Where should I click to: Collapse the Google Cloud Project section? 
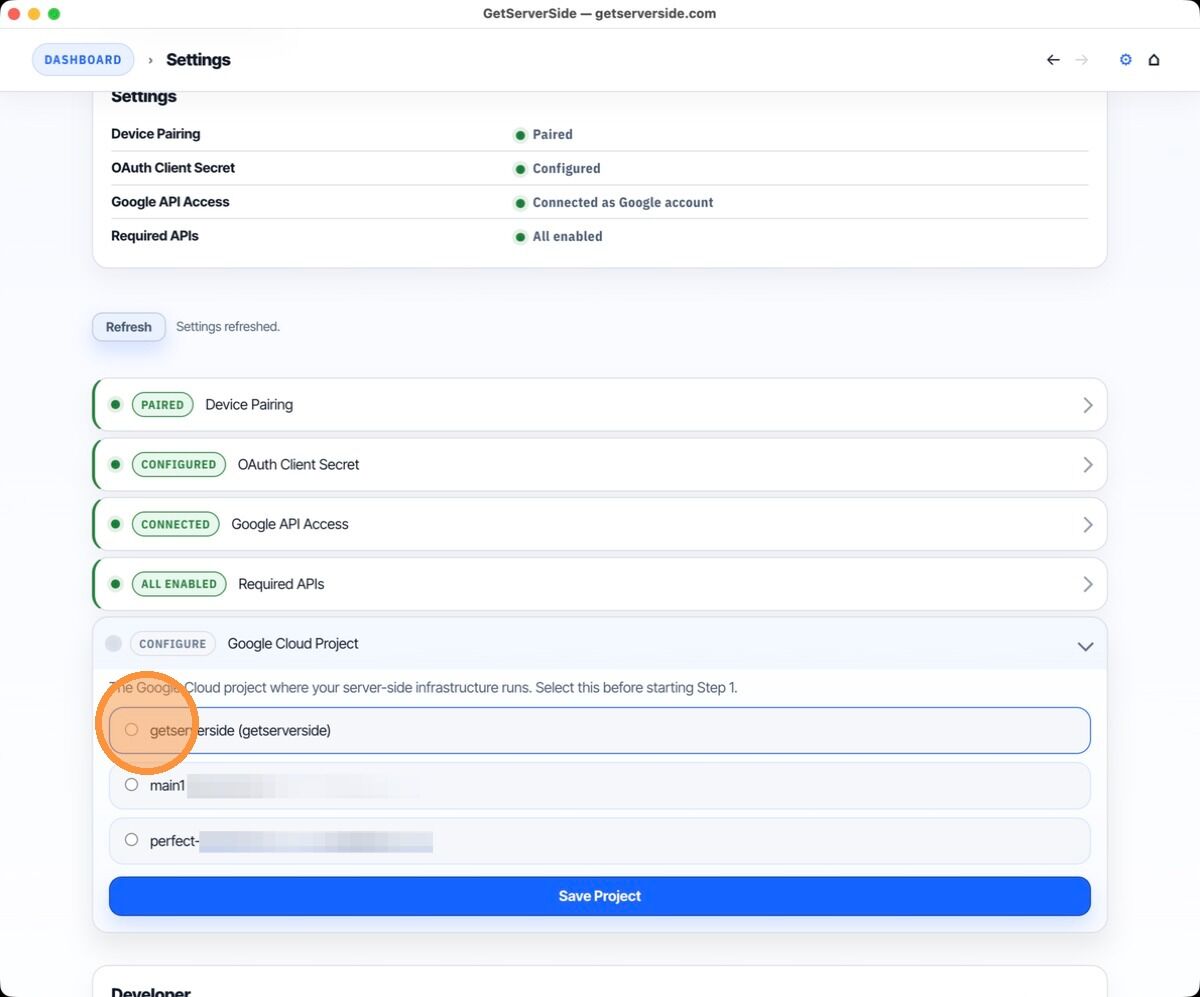(x=1085, y=646)
